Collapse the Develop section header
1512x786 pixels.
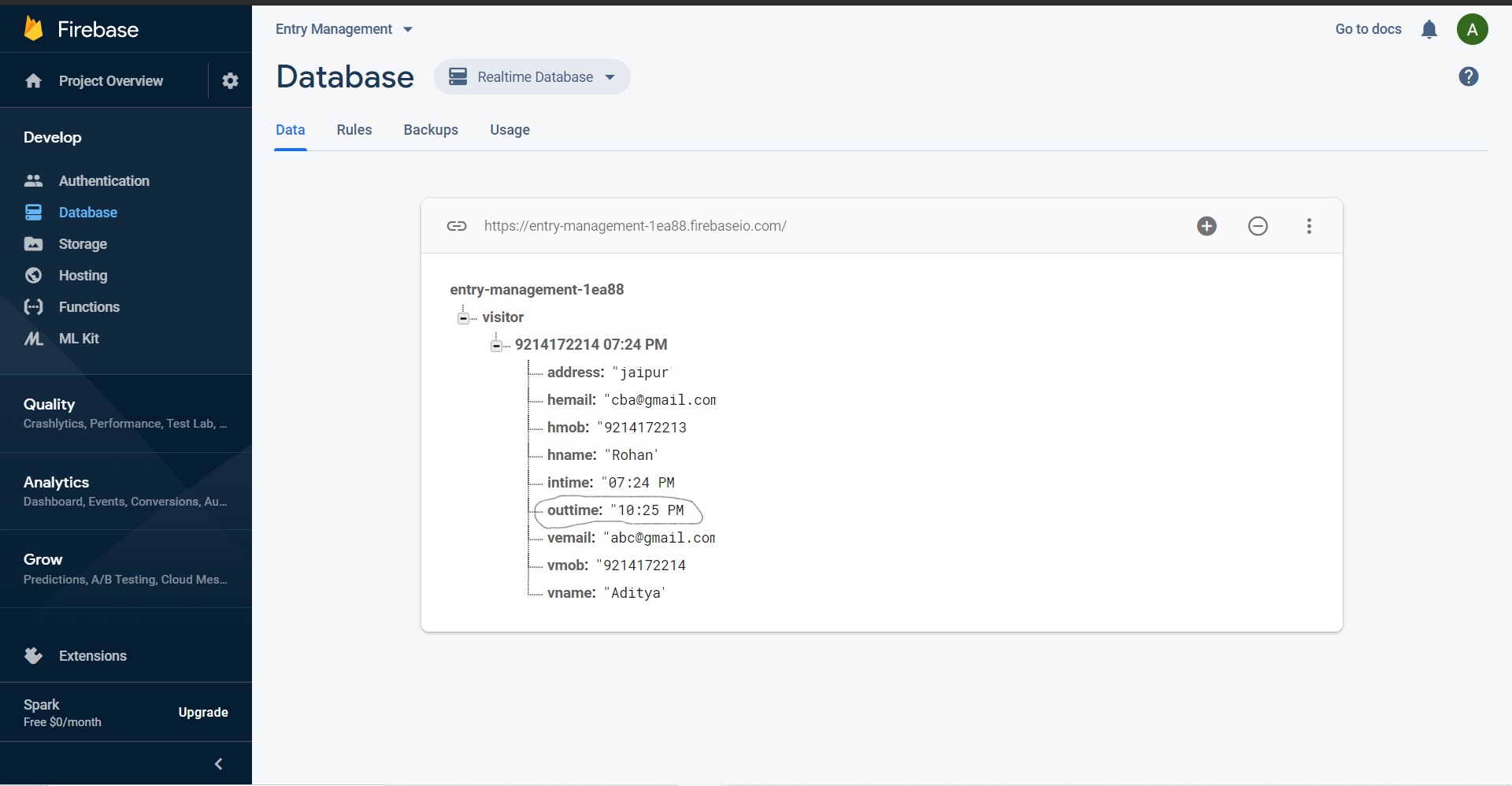(x=52, y=137)
